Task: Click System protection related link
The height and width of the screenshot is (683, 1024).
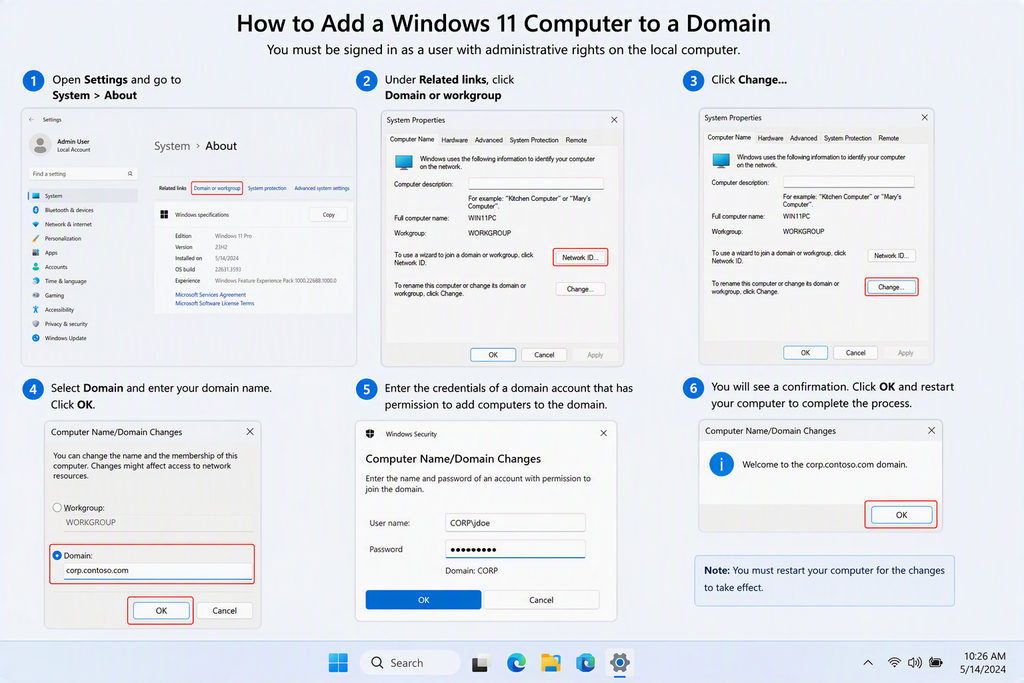Action: pos(266,188)
